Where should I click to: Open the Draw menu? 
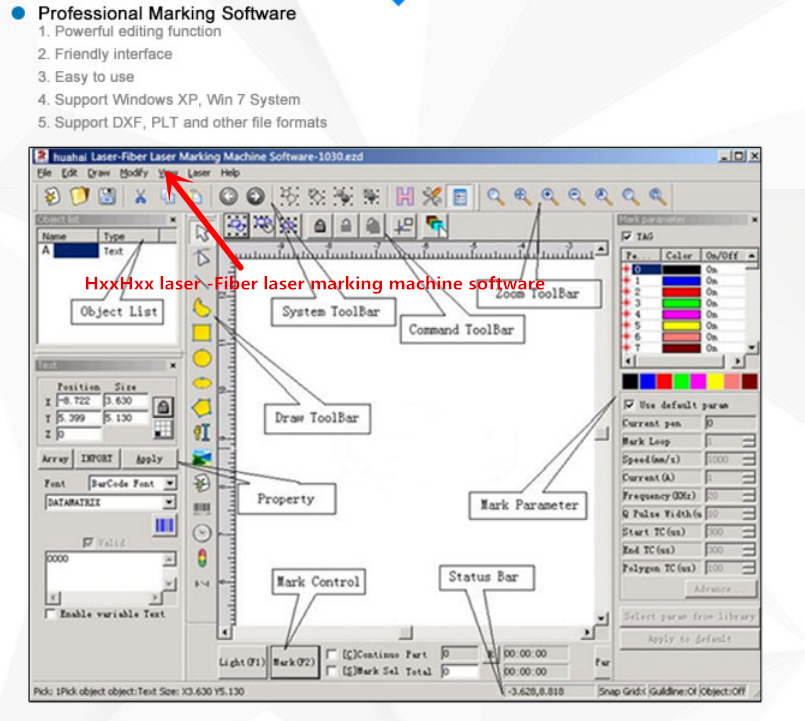click(x=99, y=173)
